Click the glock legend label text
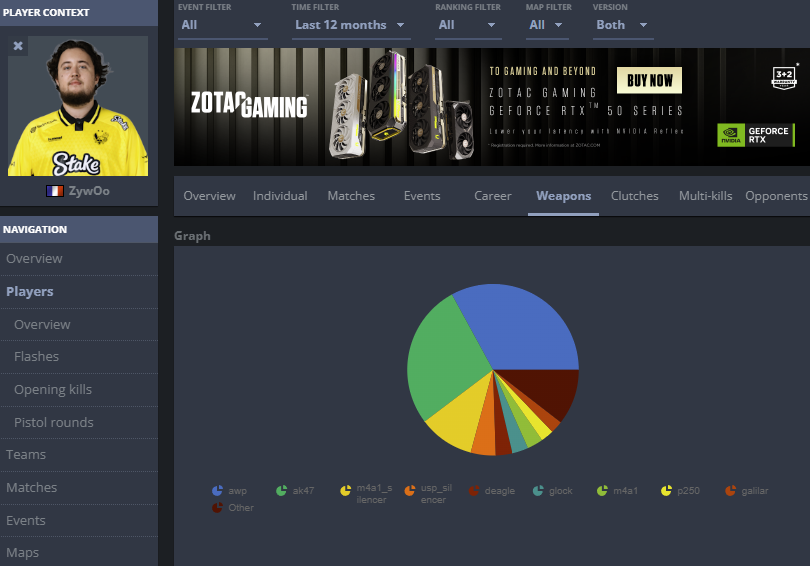The width and height of the screenshot is (810, 566). point(560,491)
